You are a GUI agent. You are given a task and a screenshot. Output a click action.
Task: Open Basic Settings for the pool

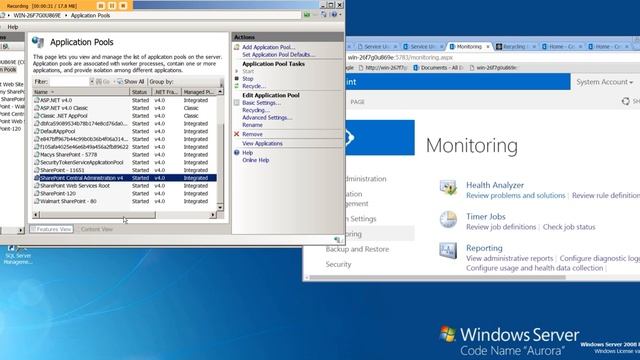pyautogui.click(x=261, y=102)
